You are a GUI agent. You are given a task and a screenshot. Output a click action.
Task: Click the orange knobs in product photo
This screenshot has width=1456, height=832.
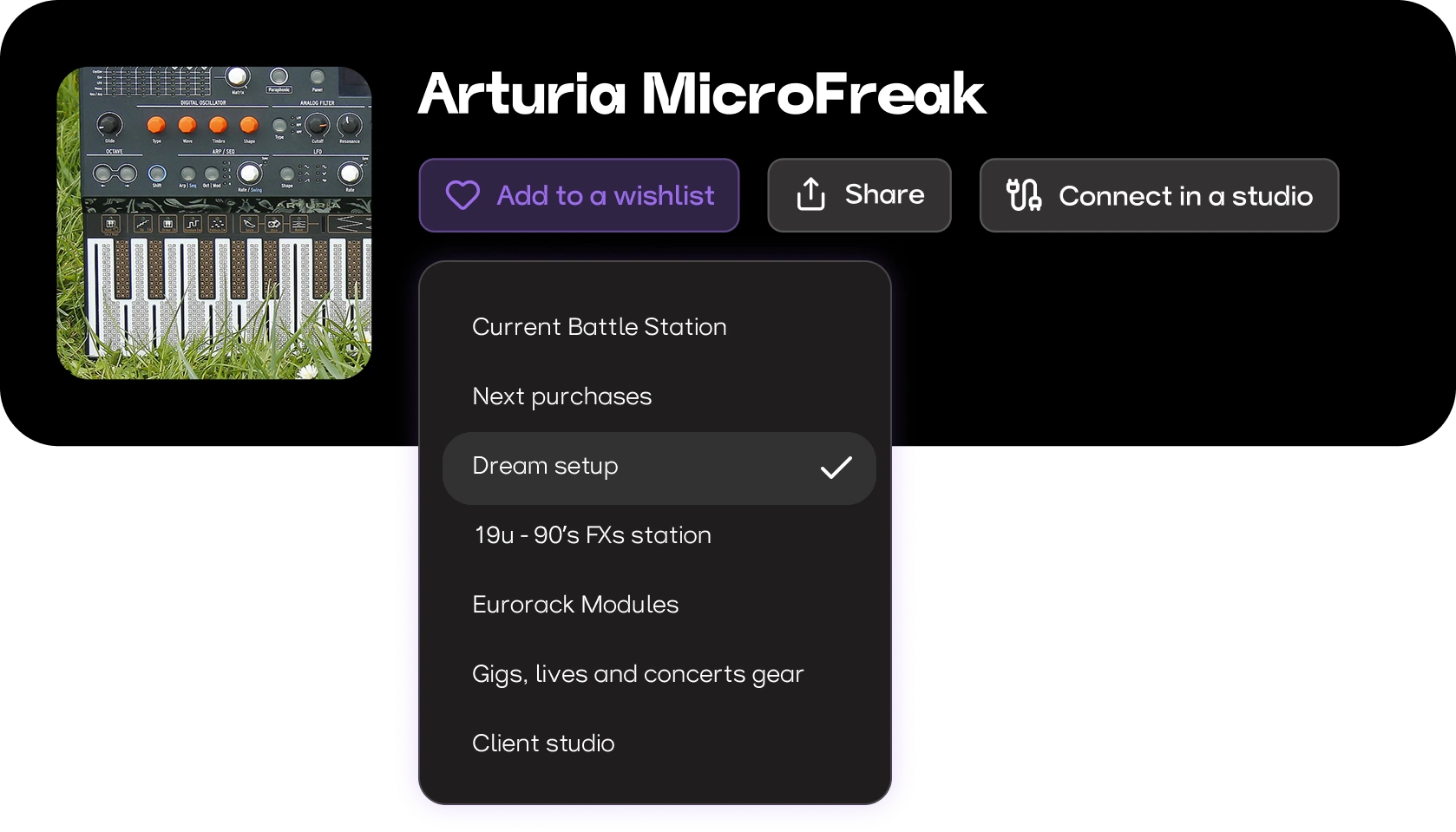click(202, 125)
